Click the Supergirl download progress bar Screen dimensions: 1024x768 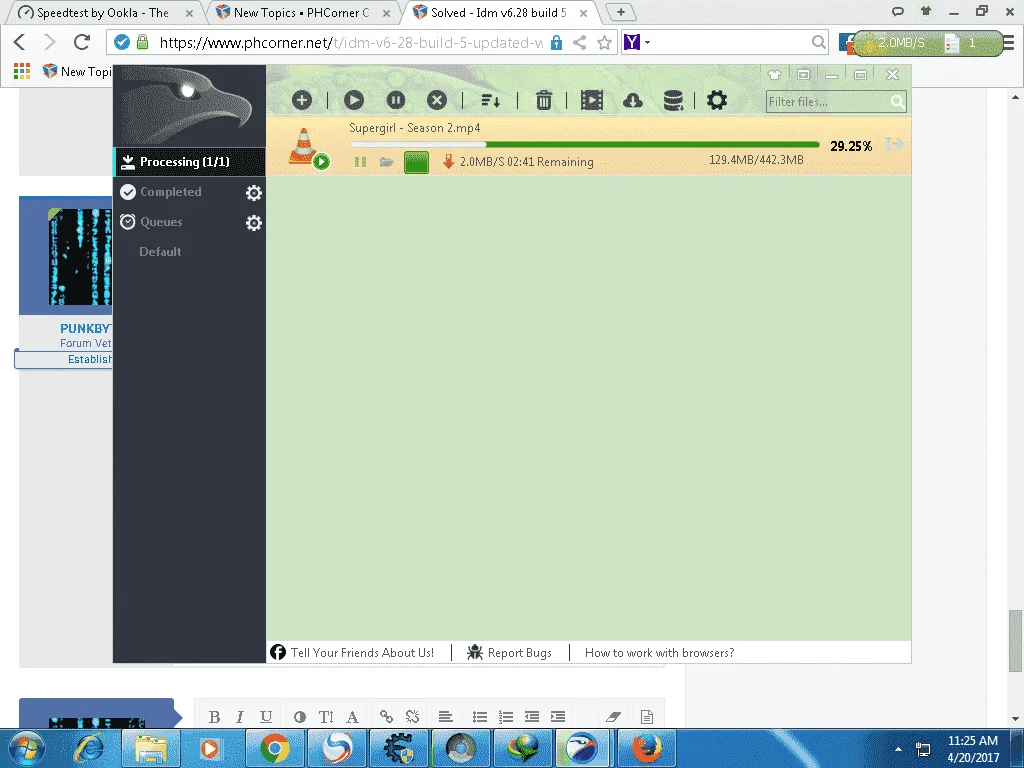(x=584, y=144)
